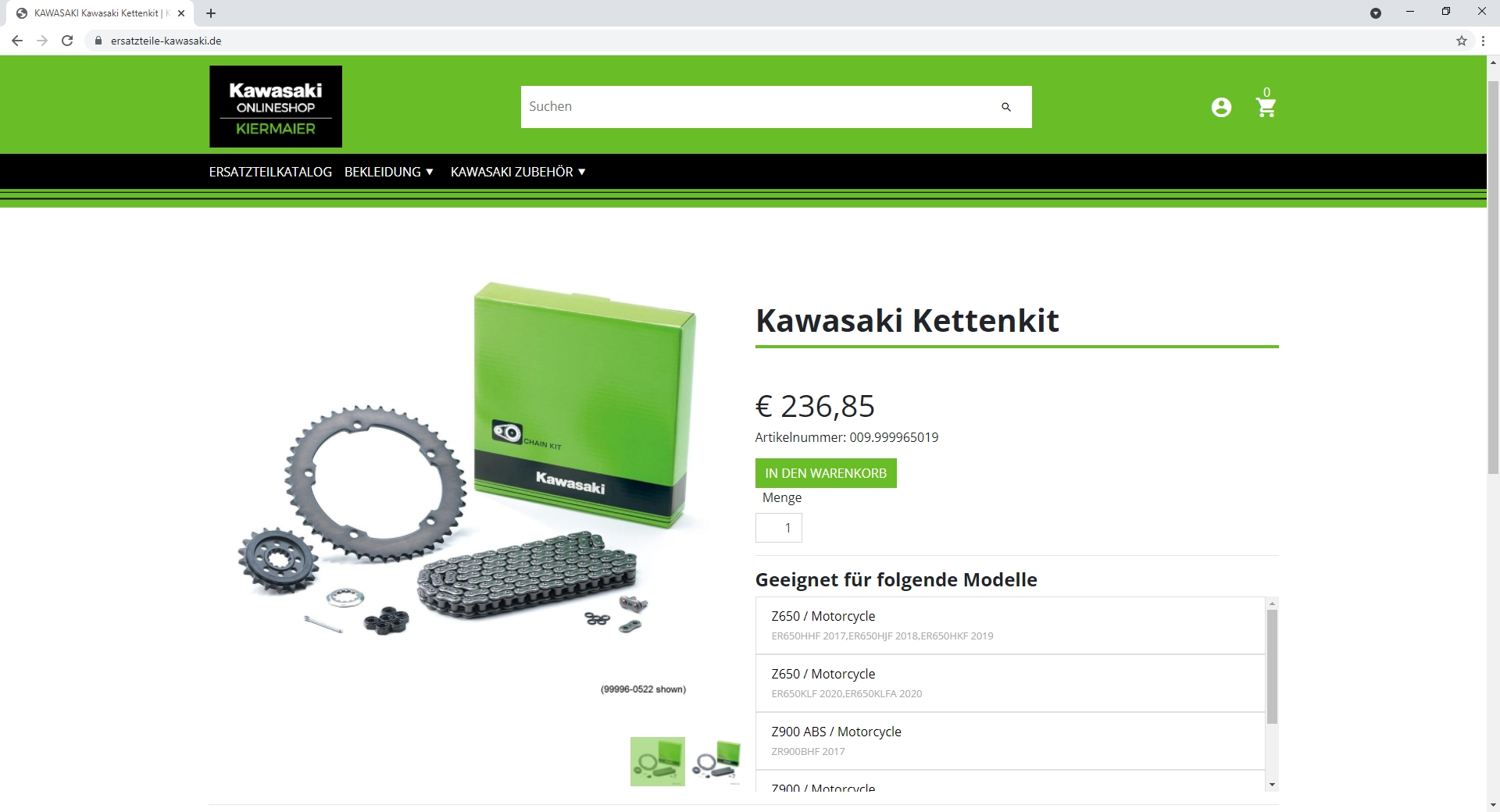The image size is (1500, 812).
Task: Click the Suchen search field
Action: point(755,107)
